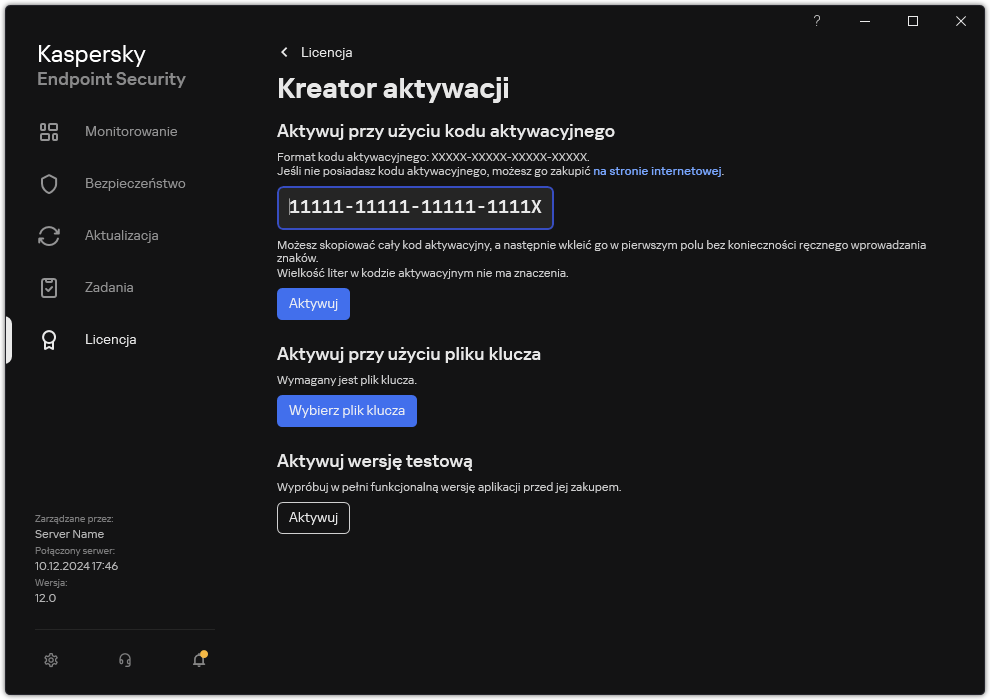Image resolution: width=990 pixels, height=700 pixels.
Task: Select the Monitorowanie menu entry
Action: click(x=132, y=131)
